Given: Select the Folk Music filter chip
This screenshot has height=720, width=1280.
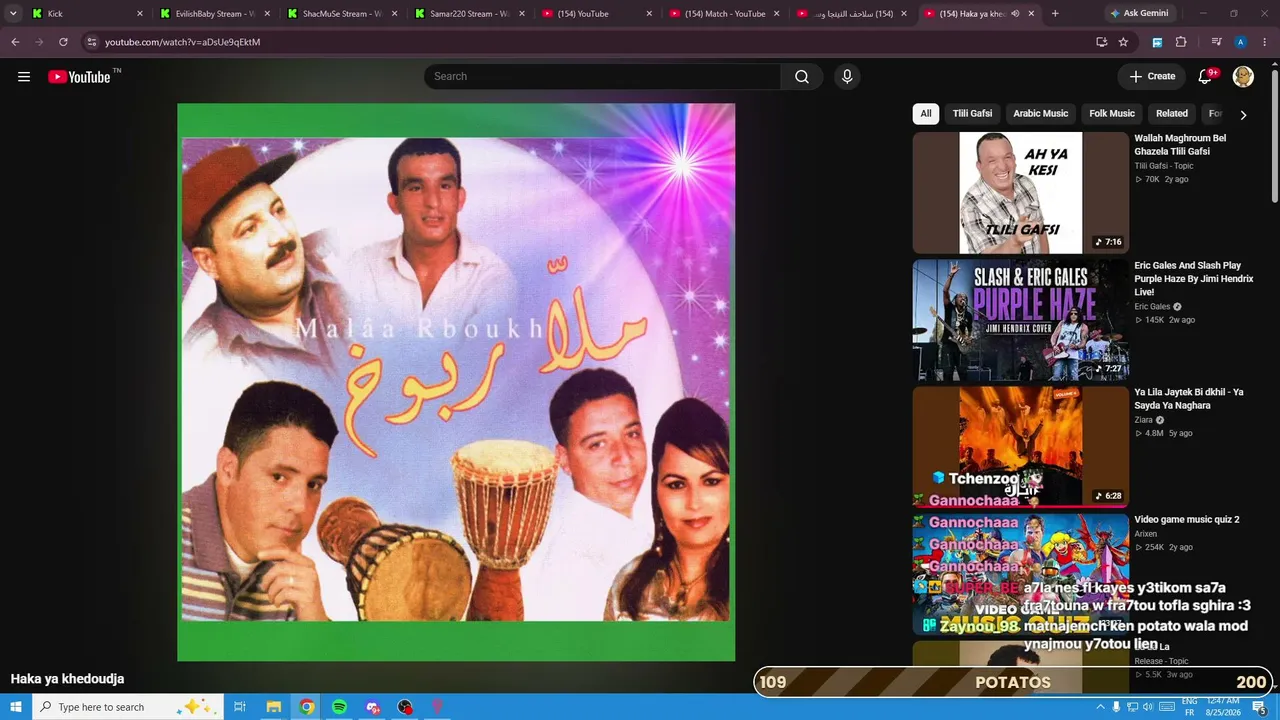Looking at the screenshot, I should pos(1112,114).
